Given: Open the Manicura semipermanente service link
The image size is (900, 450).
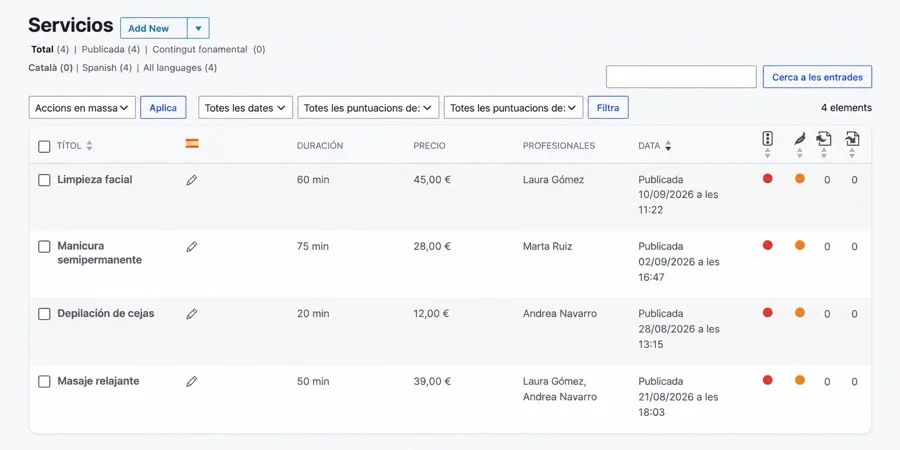Looking at the screenshot, I should [99, 253].
